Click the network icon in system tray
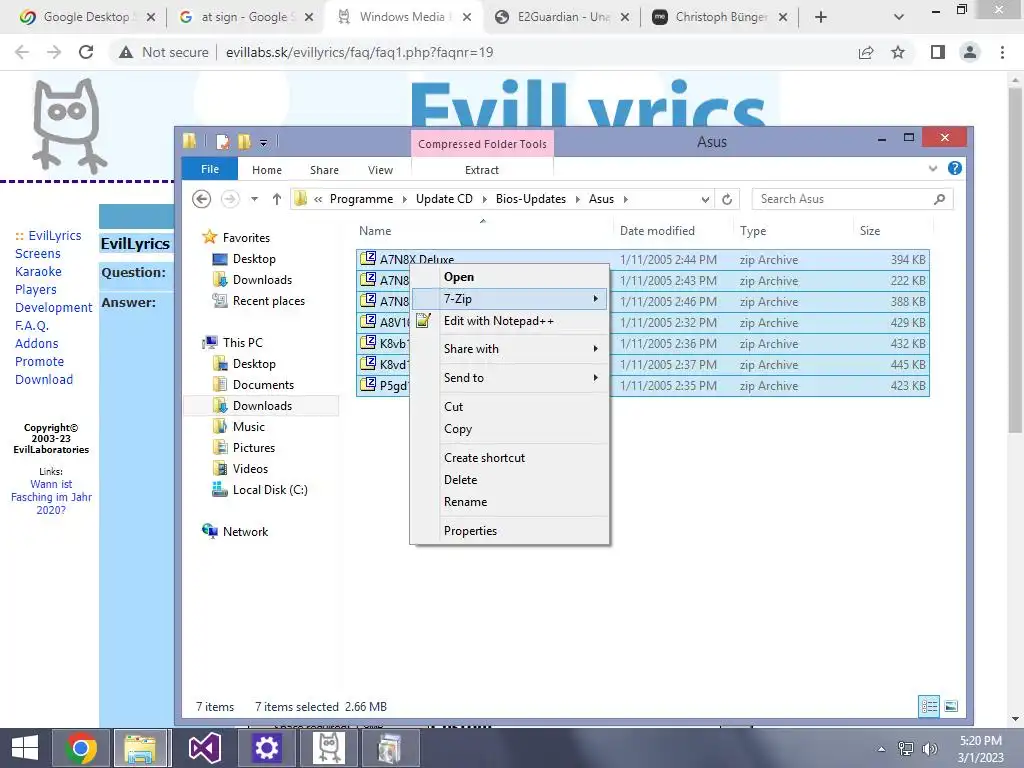Screen dimensions: 1024x768 906,749
